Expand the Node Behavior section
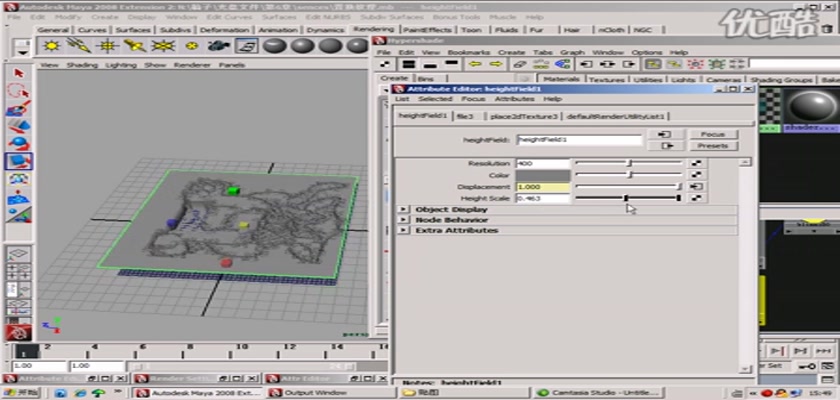The width and height of the screenshot is (840, 400). [403, 220]
